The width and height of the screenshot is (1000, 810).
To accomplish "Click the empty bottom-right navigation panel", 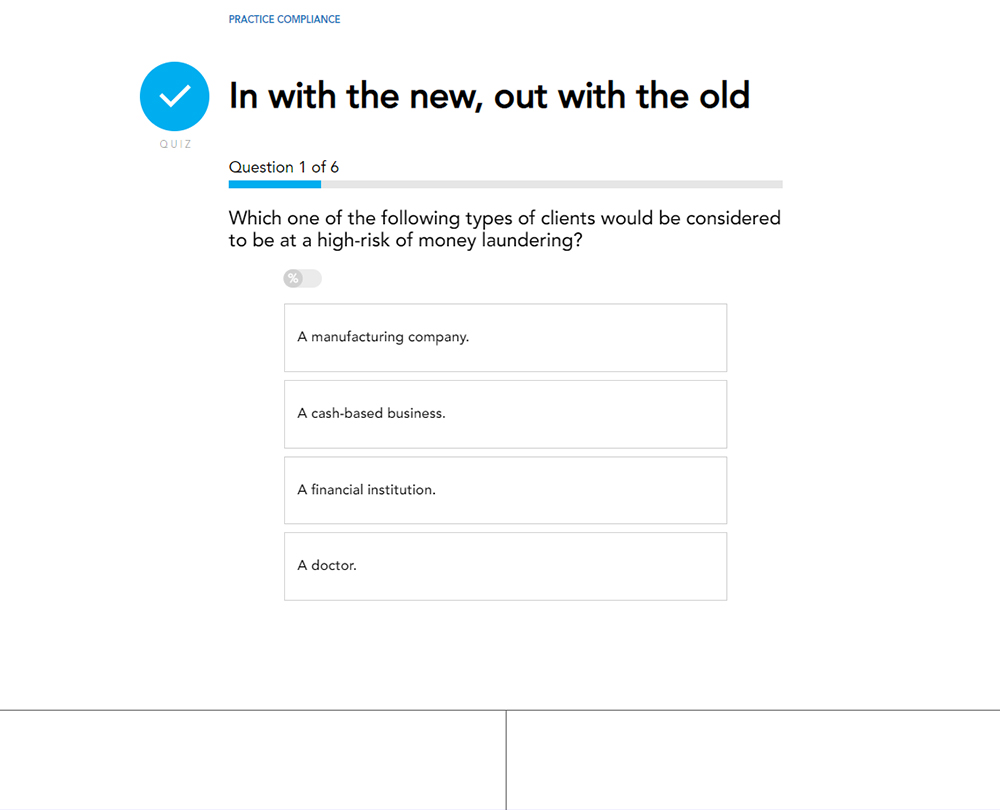I will 753,760.
